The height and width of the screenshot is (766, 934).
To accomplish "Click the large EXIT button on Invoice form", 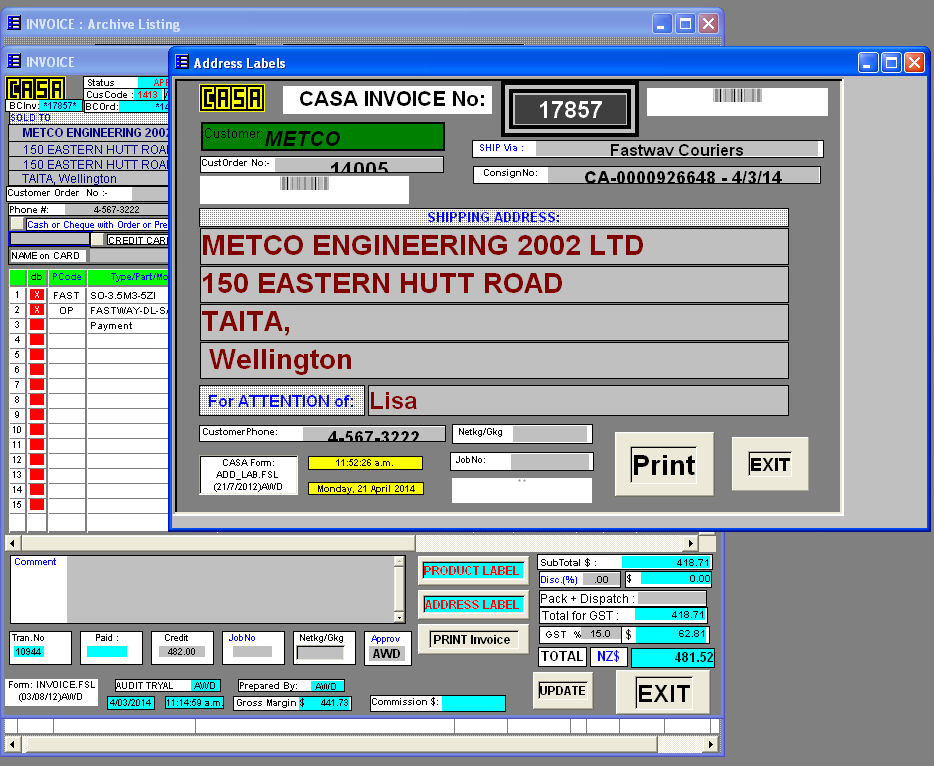I will [663, 693].
